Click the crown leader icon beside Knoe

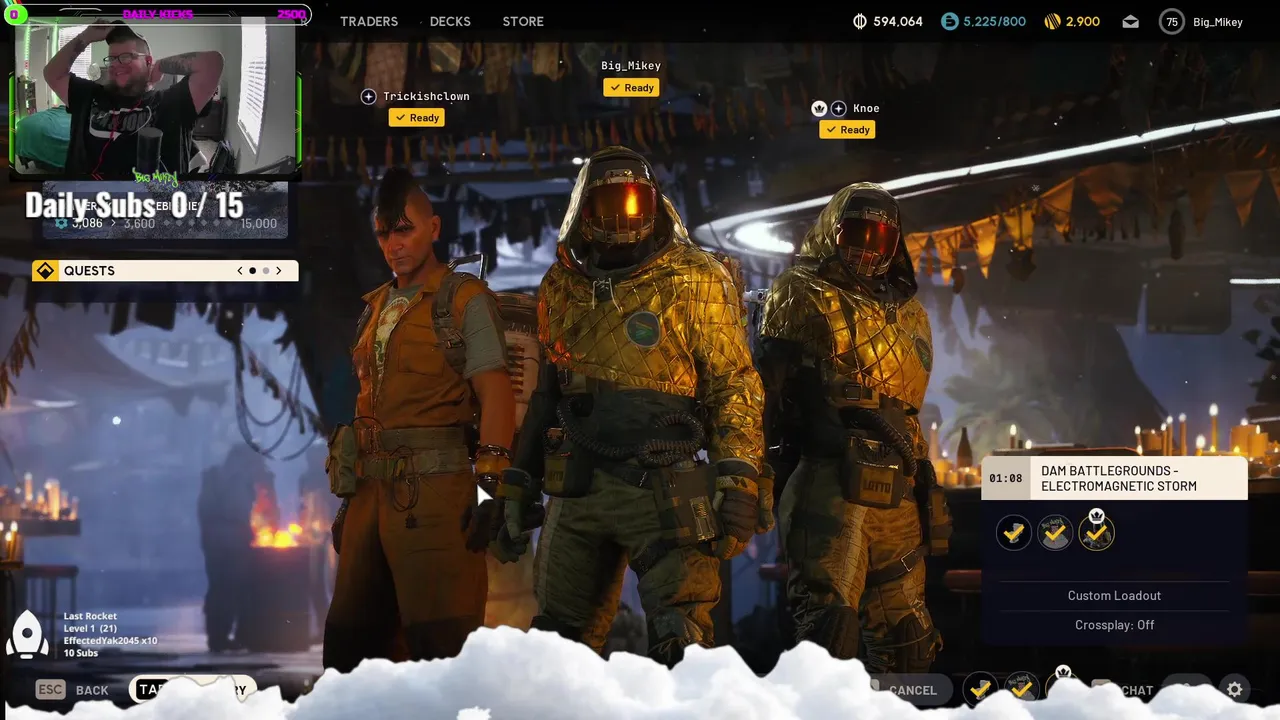click(819, 108)
